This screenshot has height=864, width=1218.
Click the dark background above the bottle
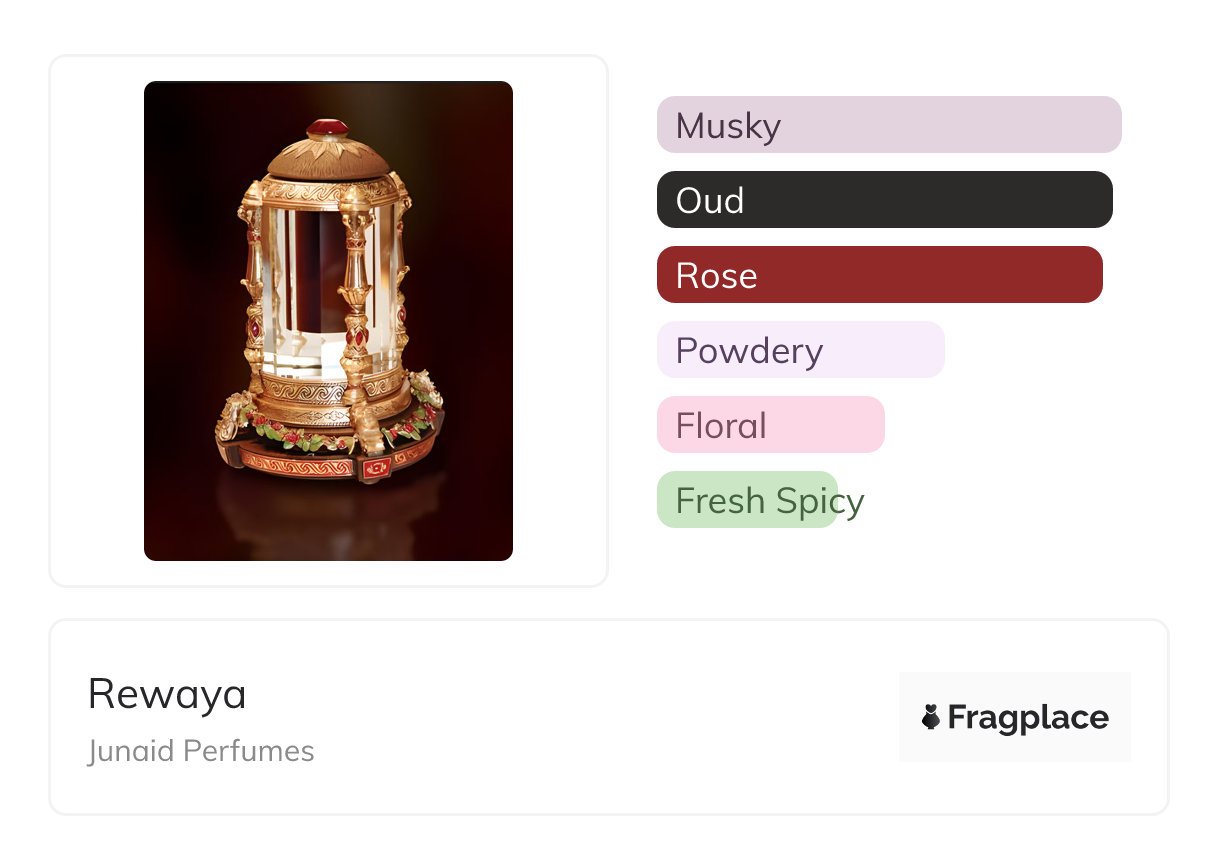pos(220,110)
